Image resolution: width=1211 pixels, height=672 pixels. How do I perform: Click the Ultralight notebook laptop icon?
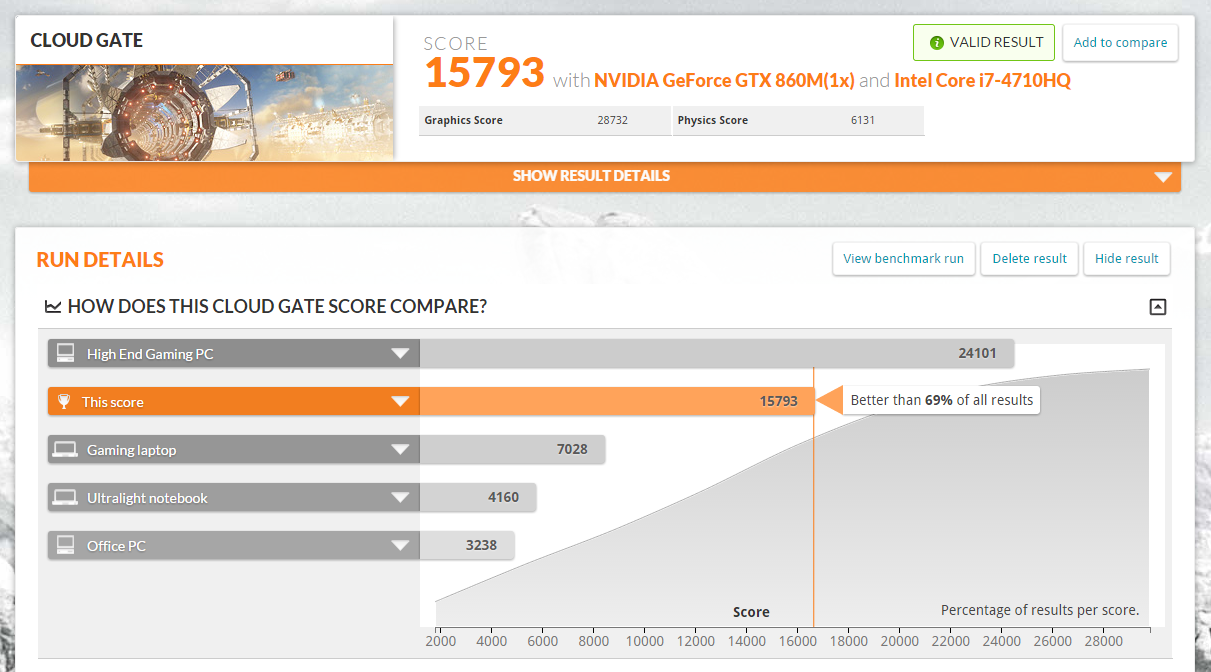pos(66,497)
